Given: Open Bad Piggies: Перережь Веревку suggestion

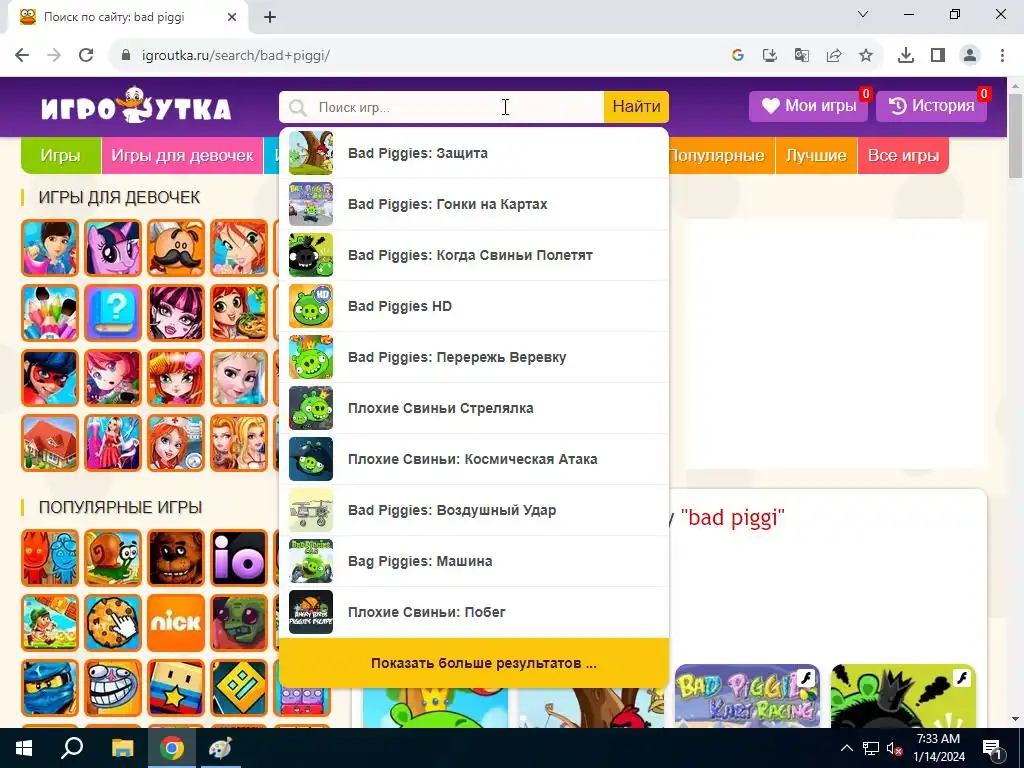Looking at the screenshot, I should [473, 357].
